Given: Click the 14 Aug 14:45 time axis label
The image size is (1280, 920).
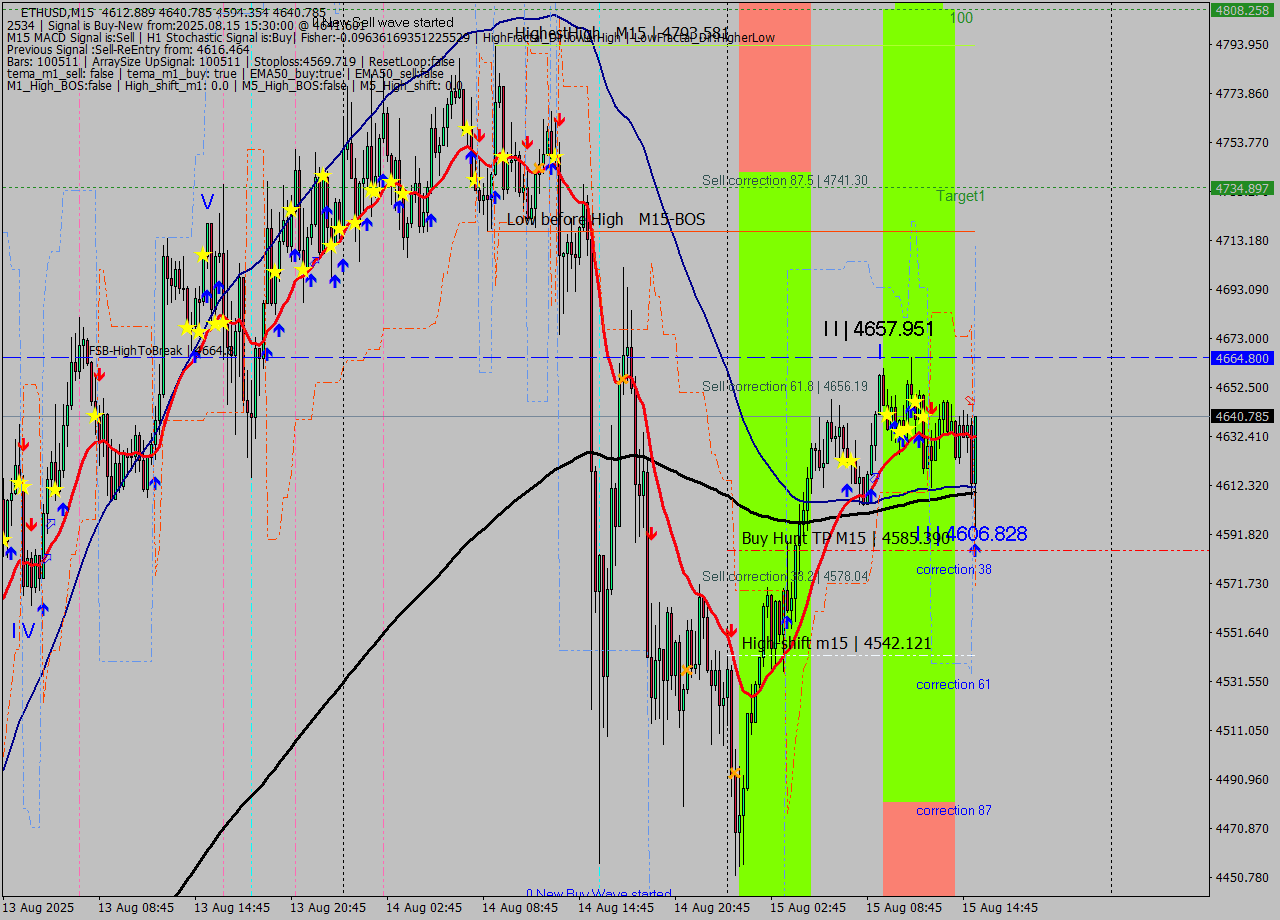Looking at the screenshot, I should [616, 908].
